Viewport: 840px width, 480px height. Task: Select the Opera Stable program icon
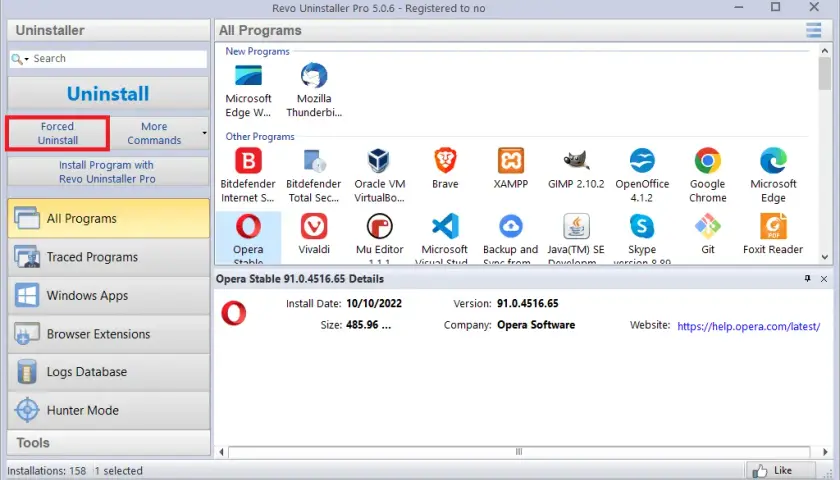248,227
